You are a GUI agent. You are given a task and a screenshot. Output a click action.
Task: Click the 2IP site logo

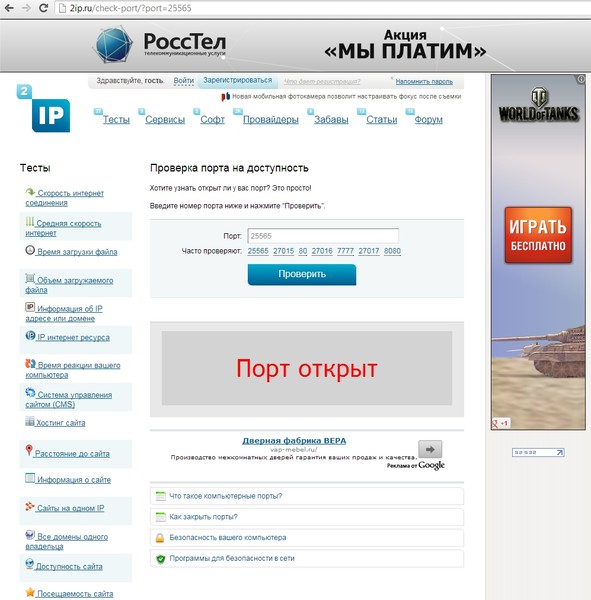click(x=44, y=108)
